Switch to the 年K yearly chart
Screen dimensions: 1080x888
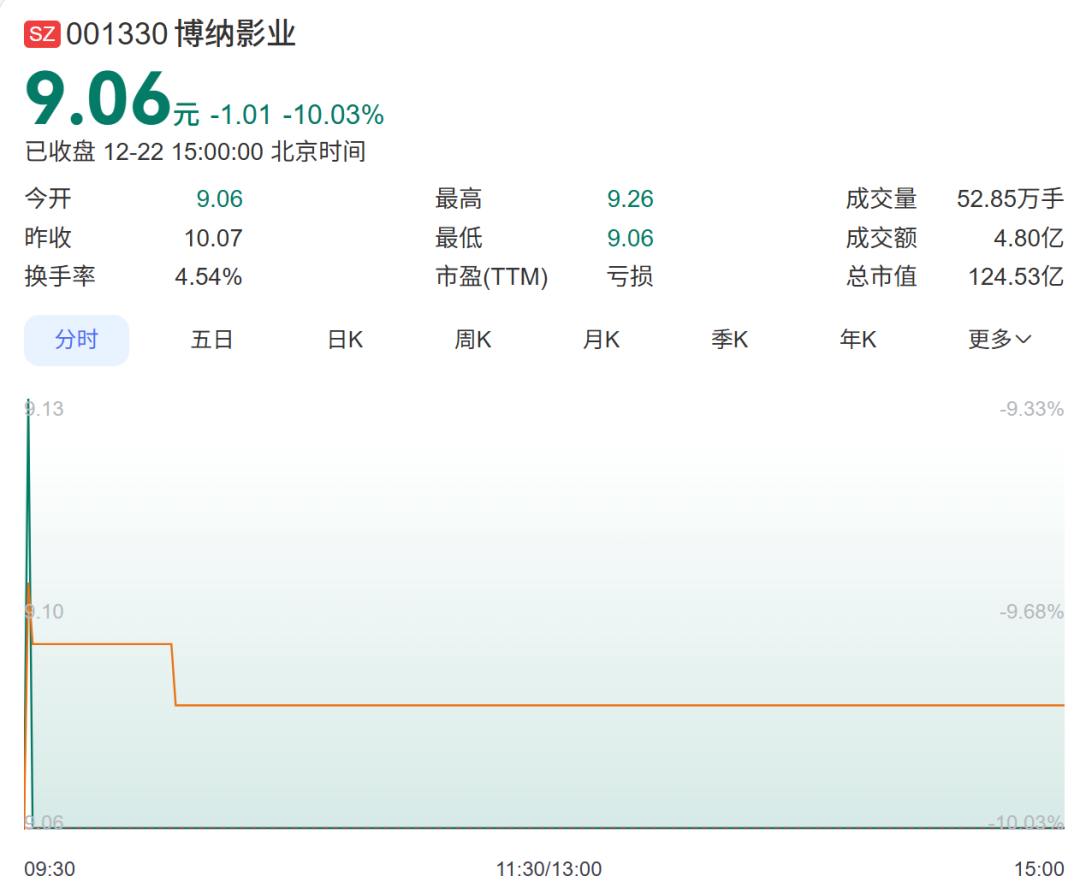tap(857, 340)
